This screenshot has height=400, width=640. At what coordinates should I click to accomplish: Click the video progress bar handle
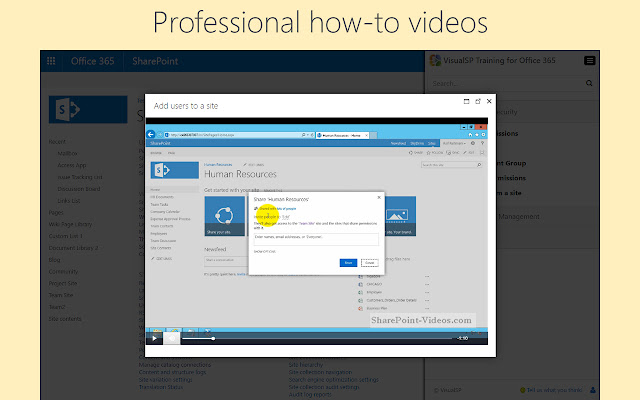(213, 338)
